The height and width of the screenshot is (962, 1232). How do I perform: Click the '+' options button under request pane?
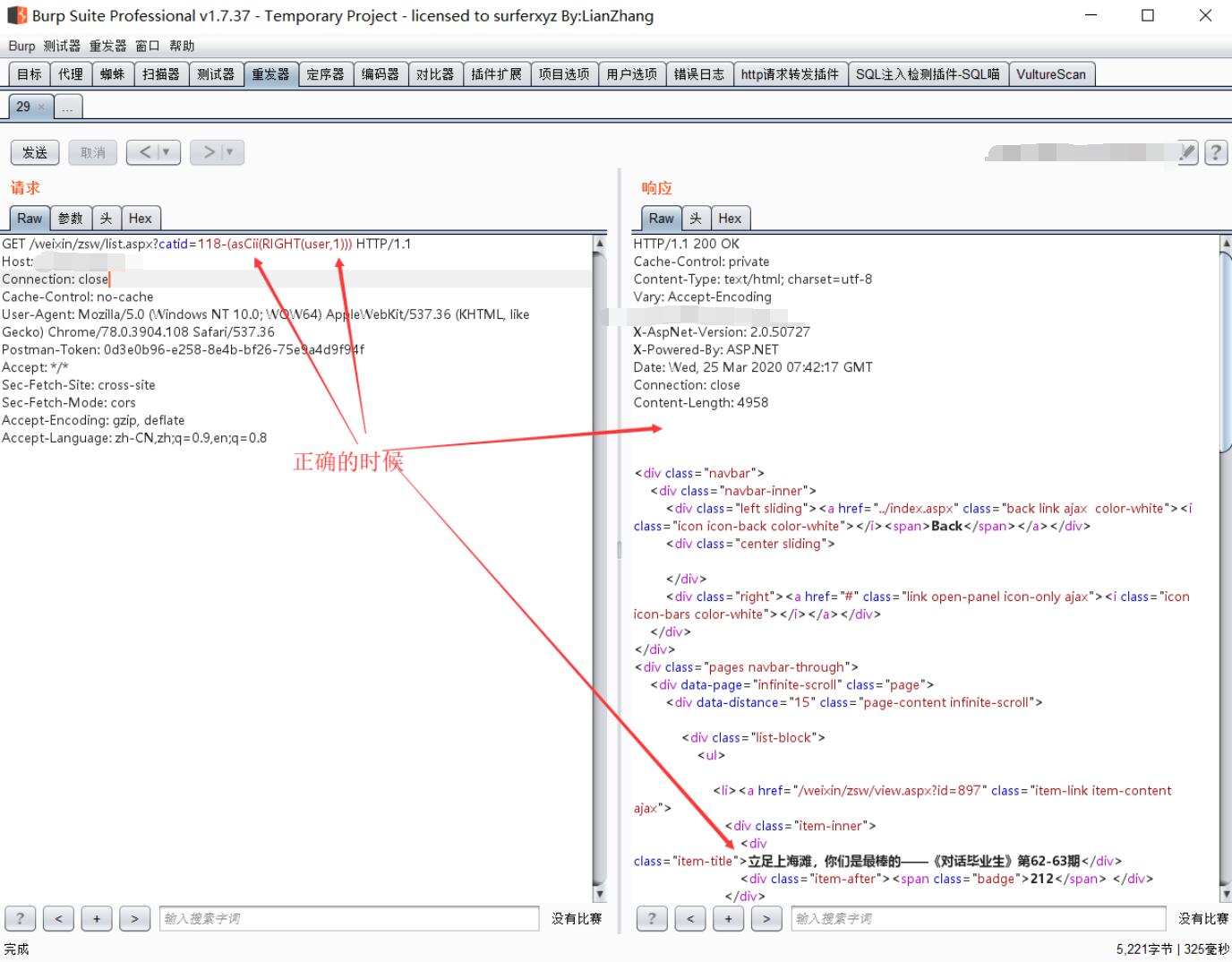tap(97, 918)
